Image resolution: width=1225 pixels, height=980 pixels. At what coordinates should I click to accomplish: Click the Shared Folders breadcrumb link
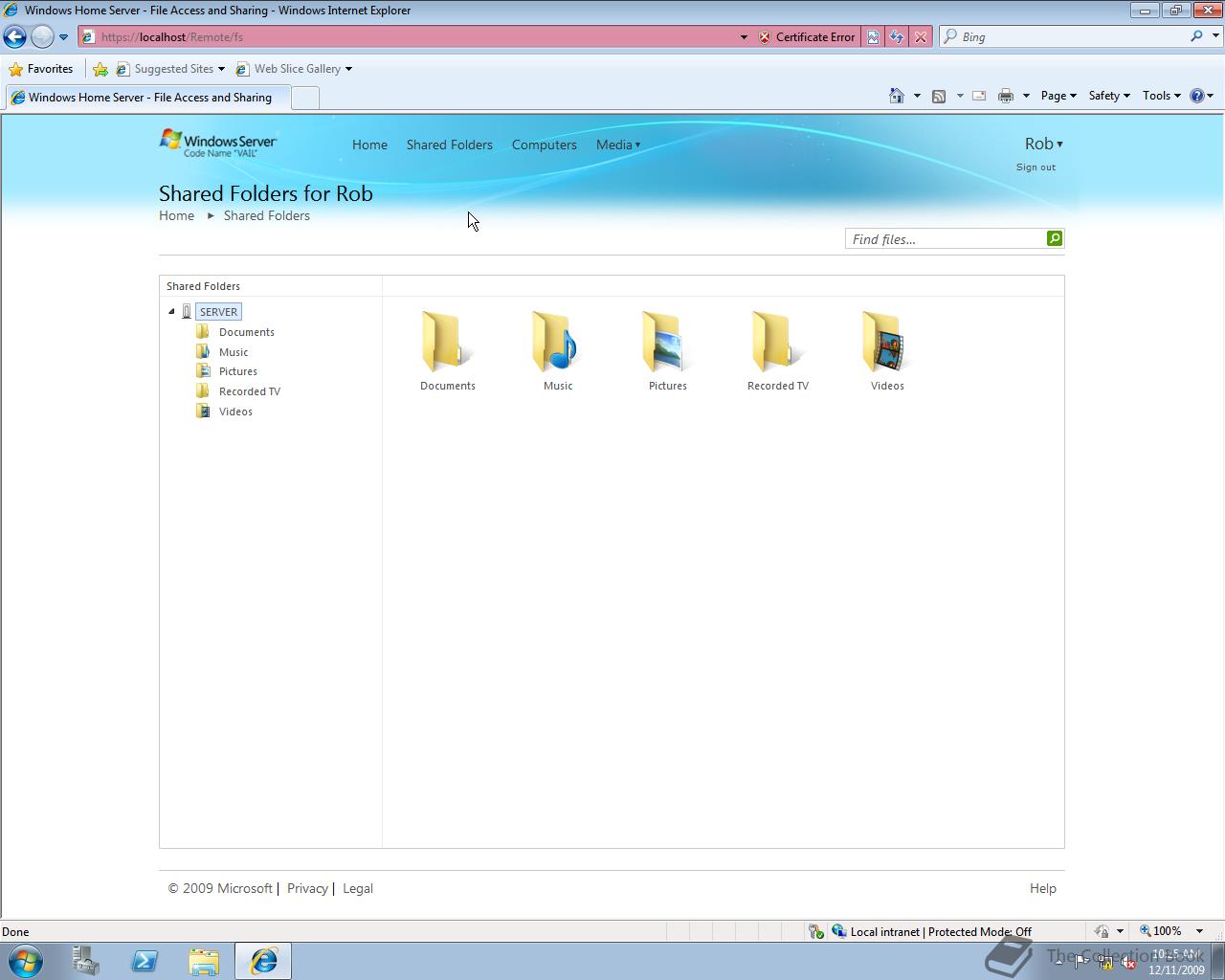tap(266, 215)
